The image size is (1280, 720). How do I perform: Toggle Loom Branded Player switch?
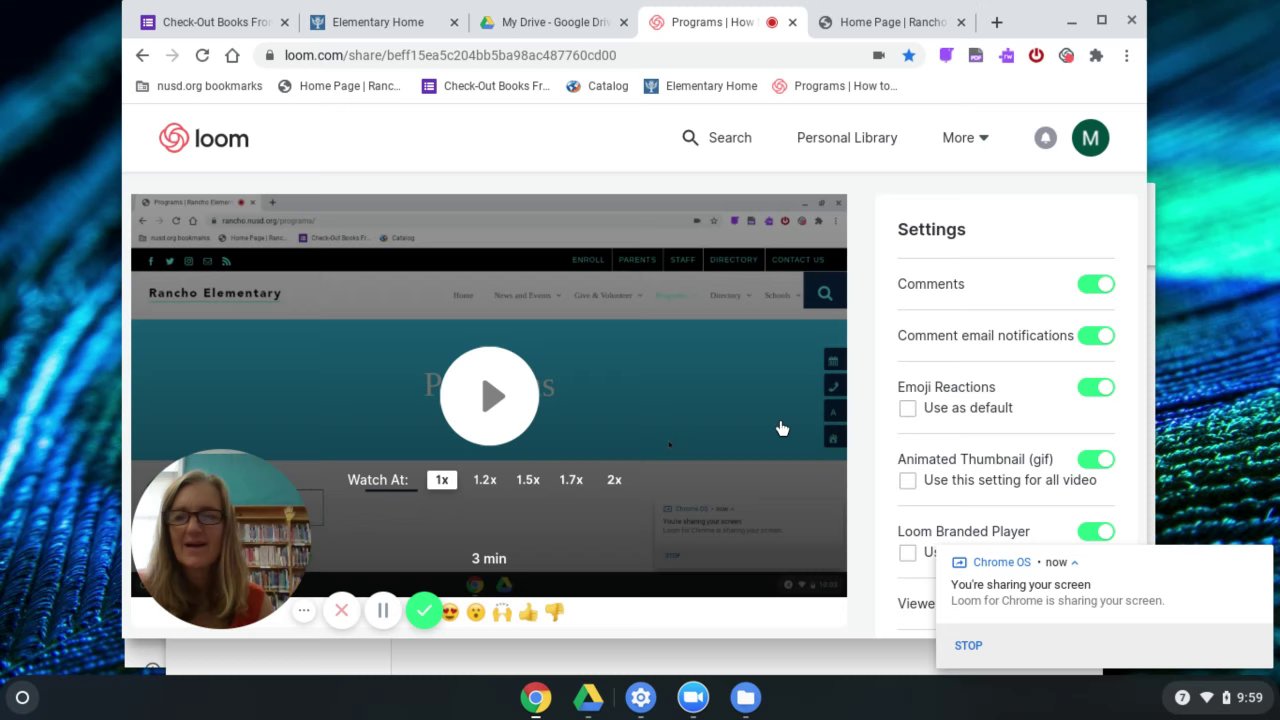pos(1096,531)
